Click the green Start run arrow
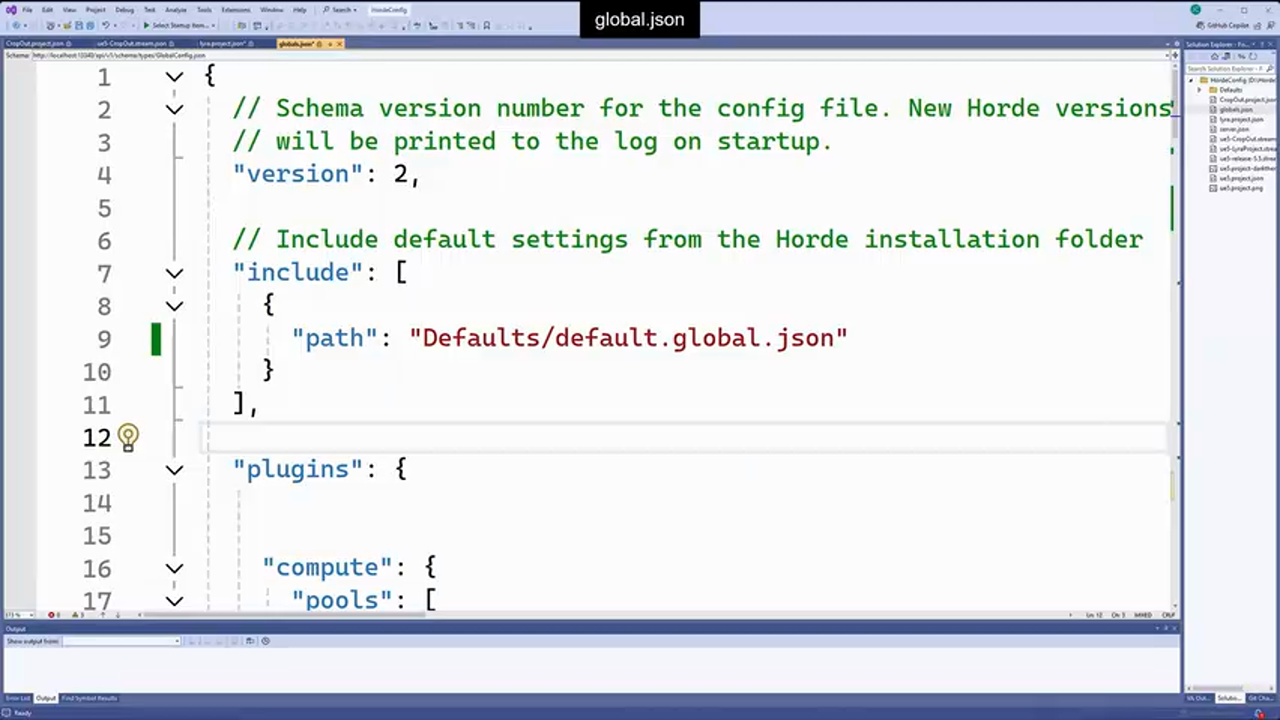 146,25
